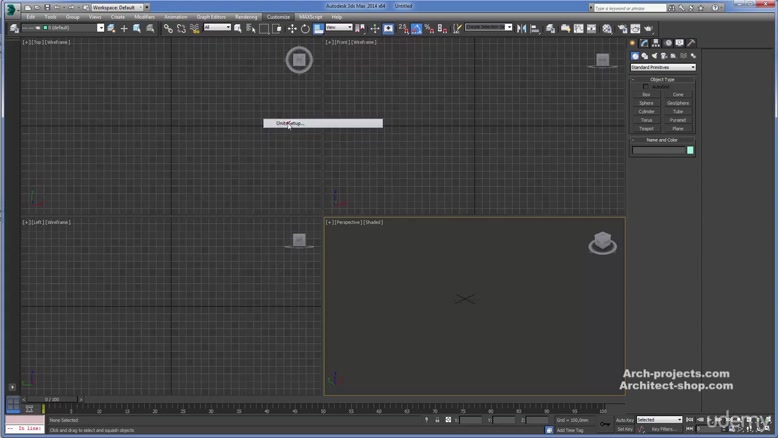Open the Rendering menu
778x438 pixels.
(x=246, y=17)
